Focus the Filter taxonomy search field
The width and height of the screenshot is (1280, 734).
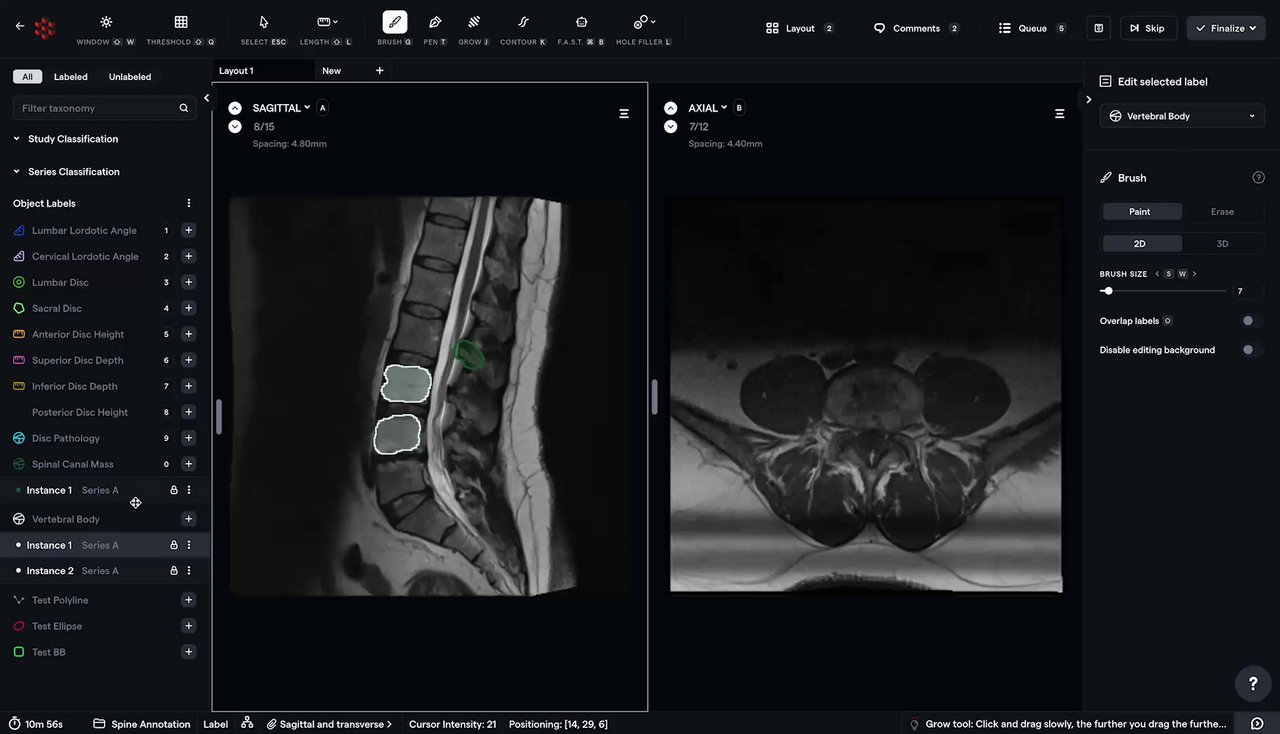[104, 108]
